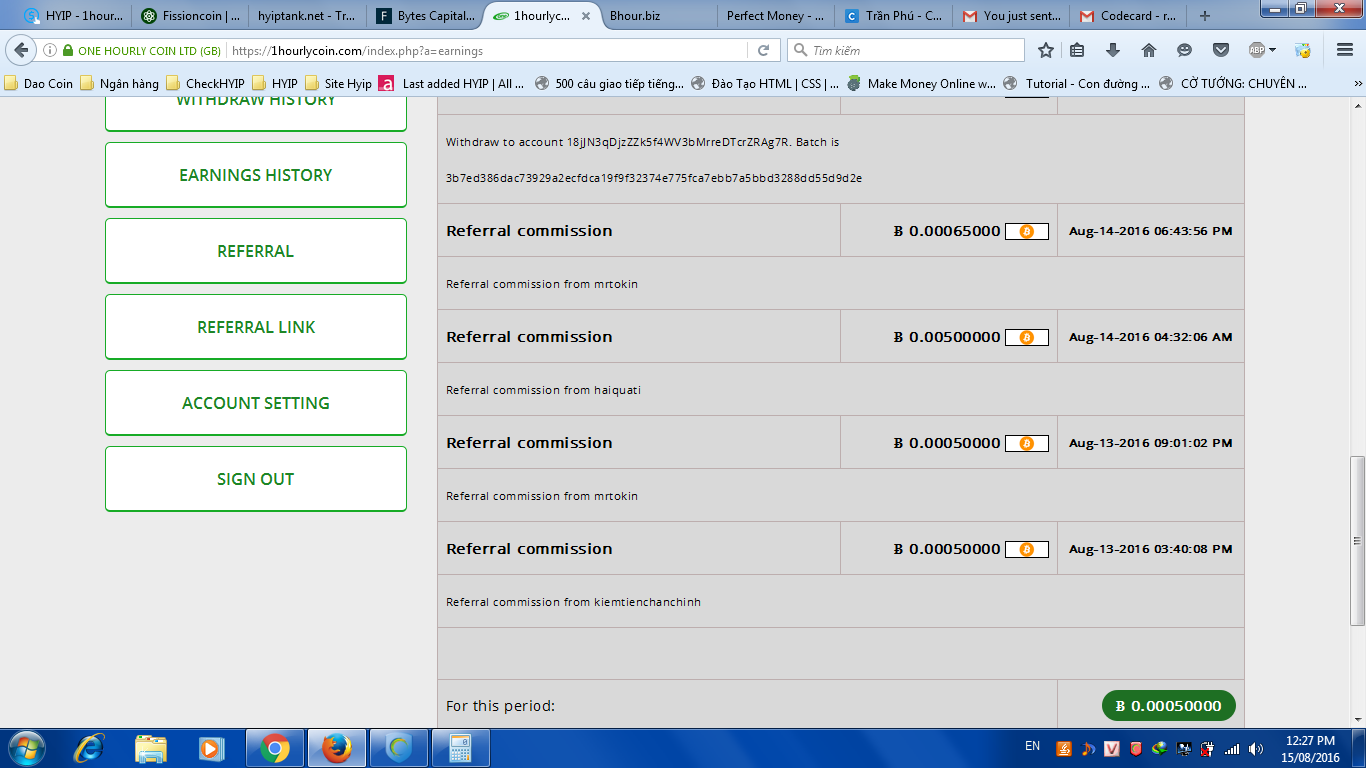Image resolution: width=1366 pixels, height=768 pixels.
Task: Open Internet Download Manager tray icon
Action: 1159,748
